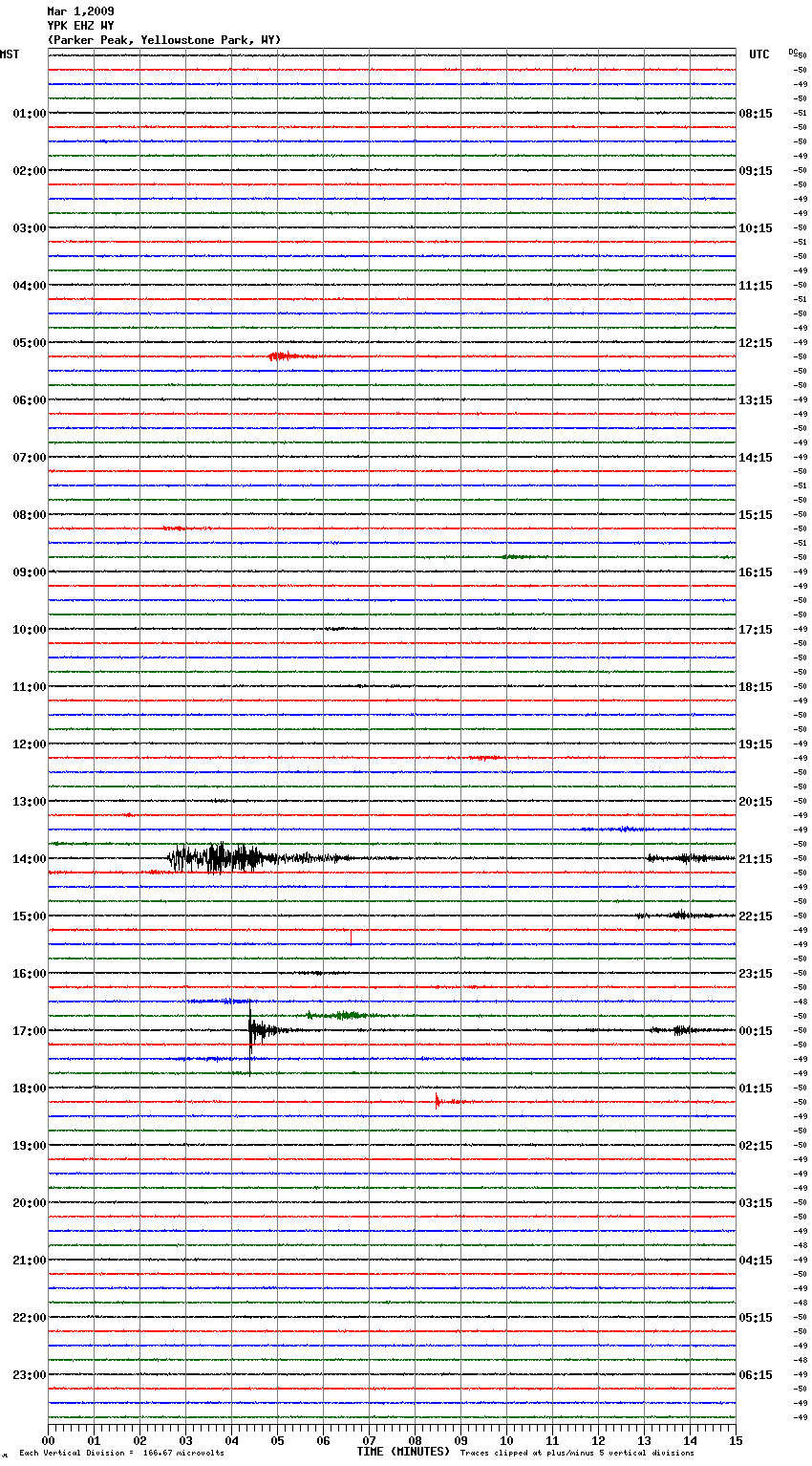Click the 08:00 MST time label
Image resolution: width=812 pixels, height=1466 pixels.
pyautogui.click(x=30, y=515)
